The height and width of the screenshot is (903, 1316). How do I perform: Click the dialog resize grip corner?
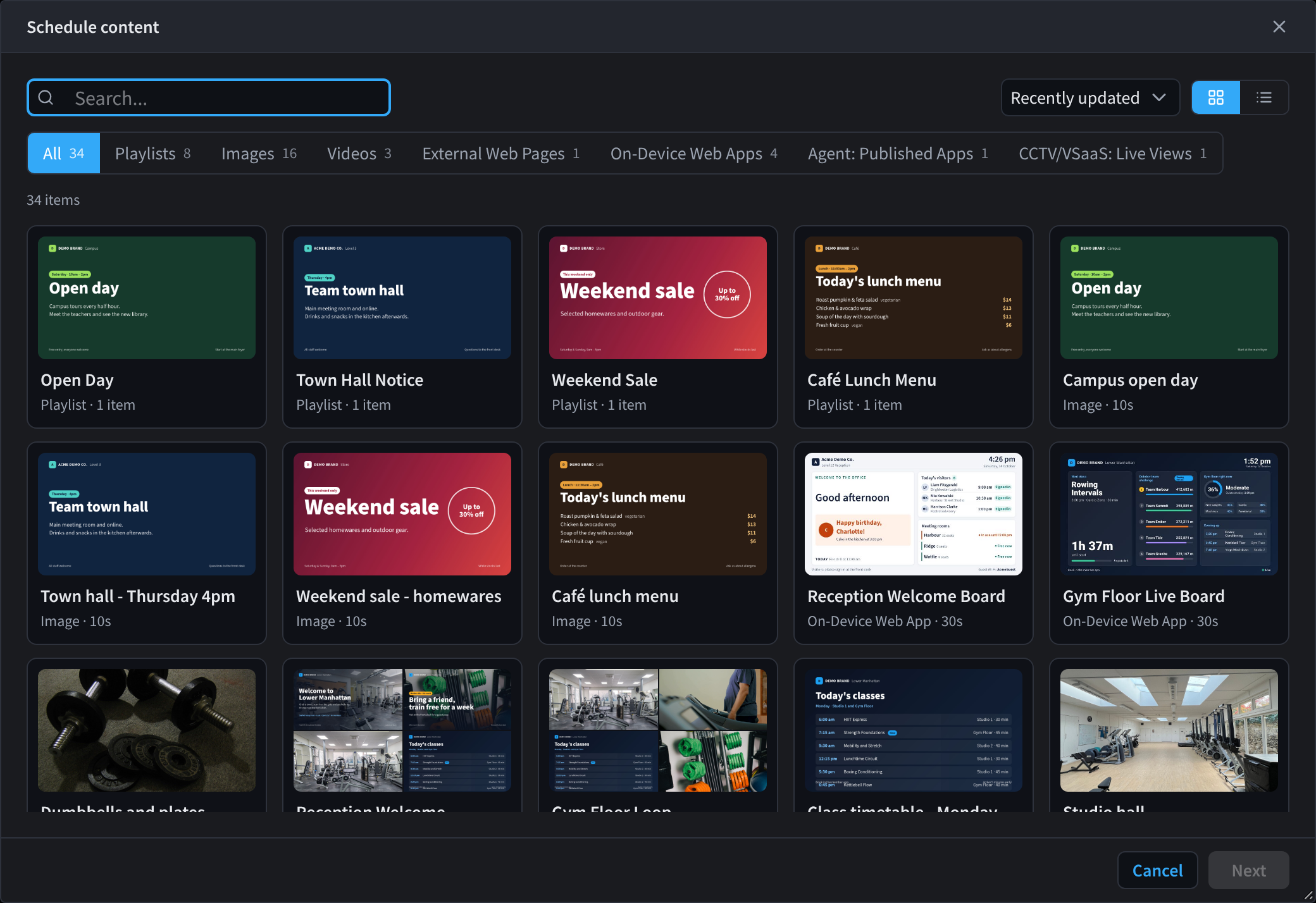(x=1308, y=895)
